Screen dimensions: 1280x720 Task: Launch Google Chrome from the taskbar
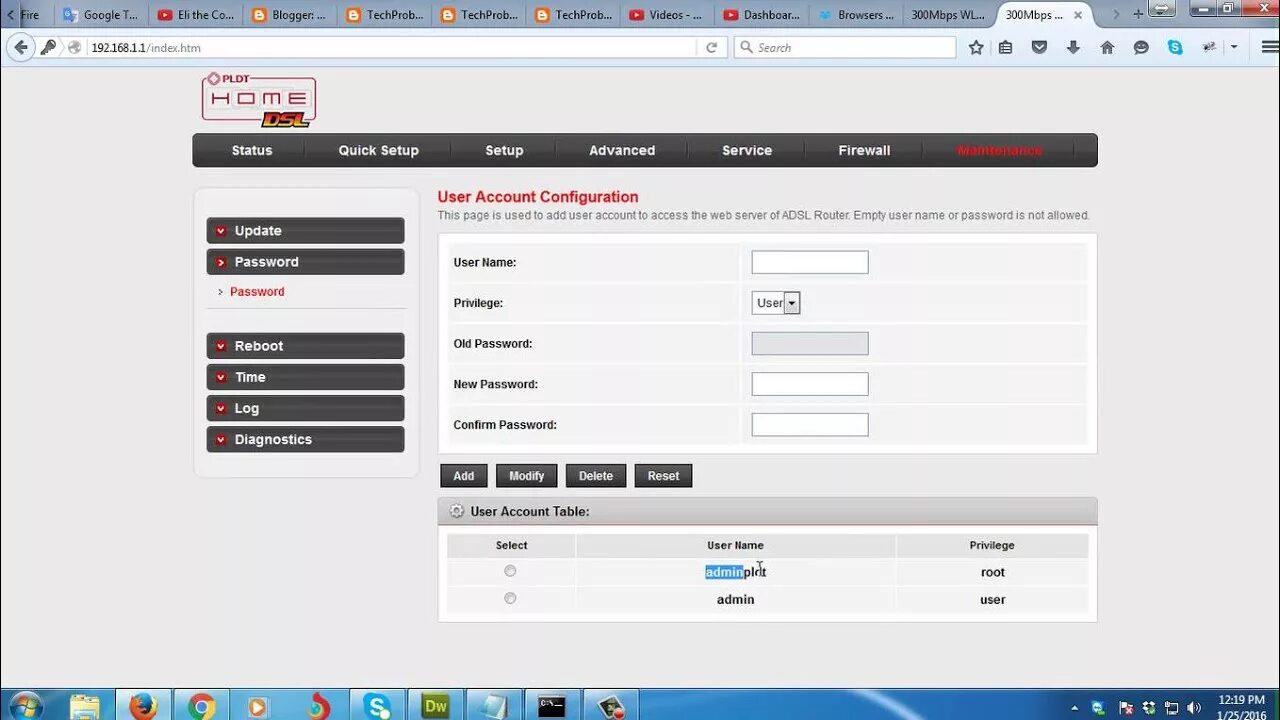201,706
